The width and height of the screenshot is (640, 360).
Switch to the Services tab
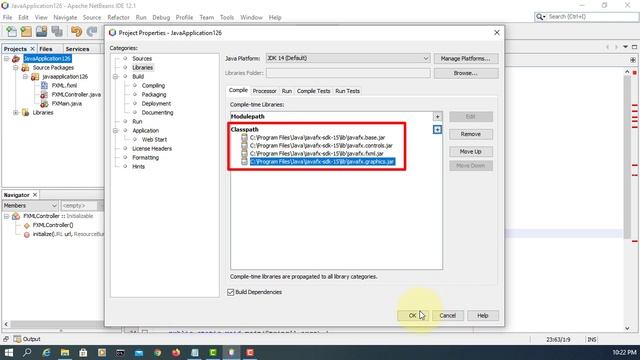pyautogui.click(x=77, y=49)
